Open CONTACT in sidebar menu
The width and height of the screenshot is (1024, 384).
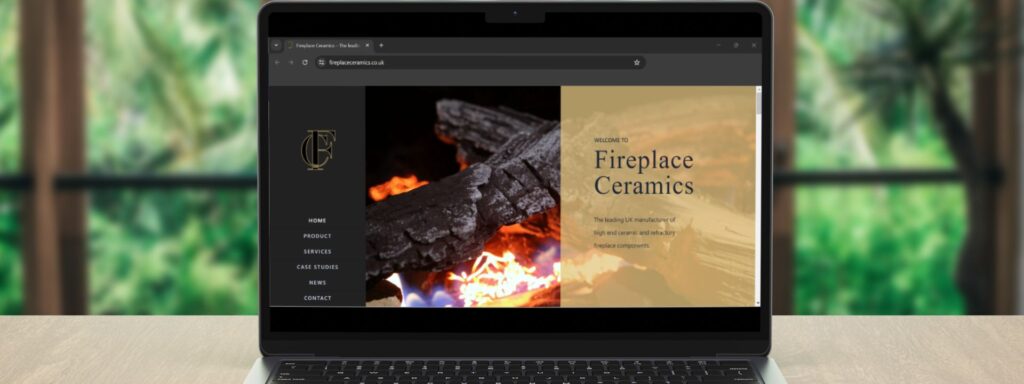tap(317, 298)
